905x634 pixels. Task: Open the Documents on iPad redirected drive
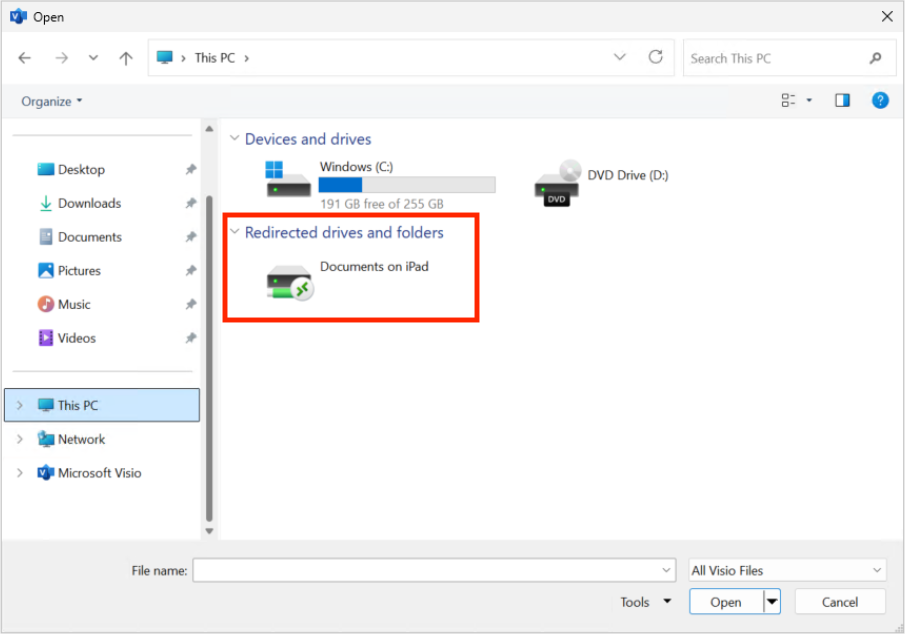[x=374, y=267]
